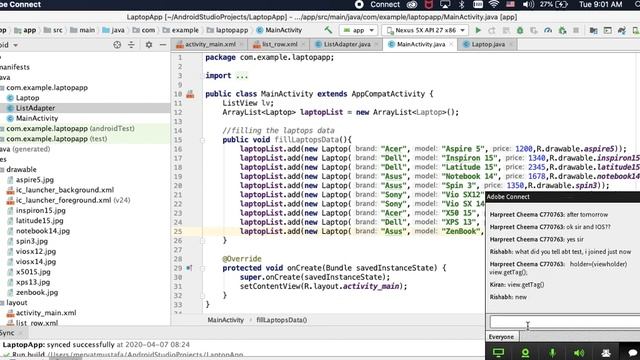Click Run with Coverage icon
The image size is (640, 360).
534,30
